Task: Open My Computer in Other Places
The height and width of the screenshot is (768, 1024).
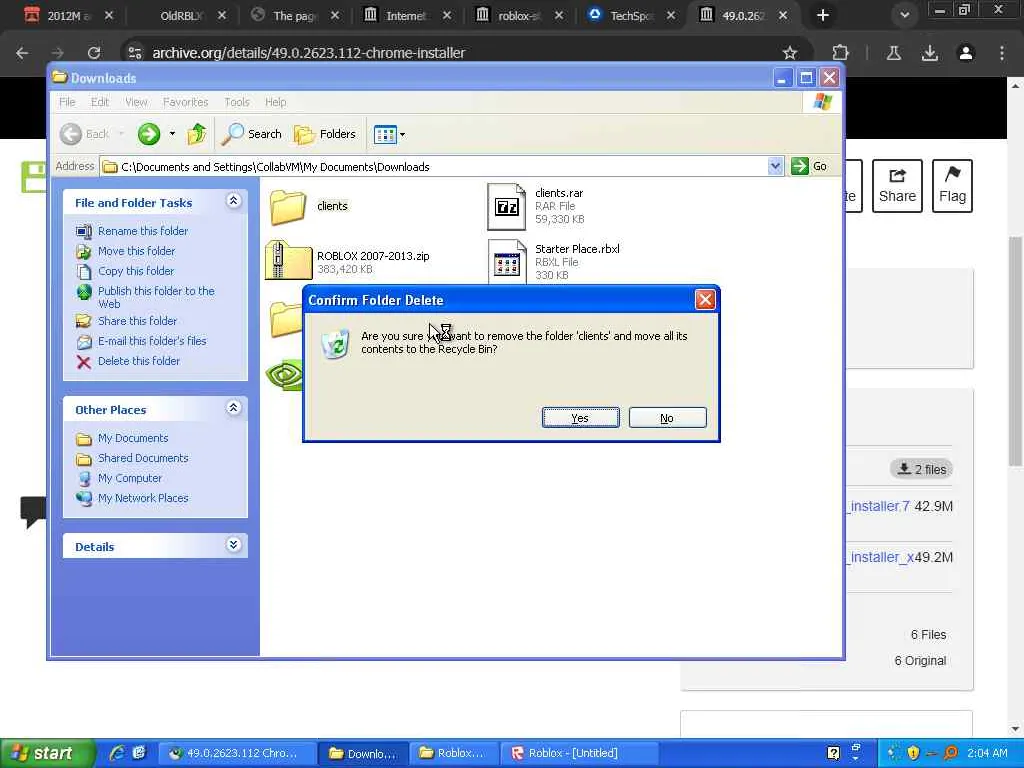Action: (x=129, y=478)
